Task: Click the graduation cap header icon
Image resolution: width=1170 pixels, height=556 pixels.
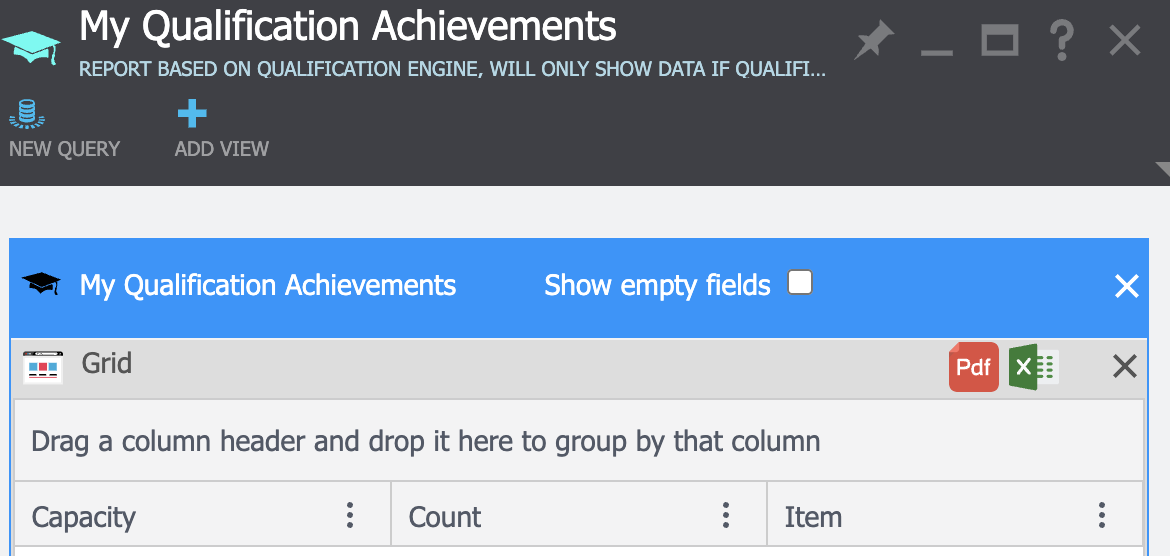Action: click(x=31, y=45)
